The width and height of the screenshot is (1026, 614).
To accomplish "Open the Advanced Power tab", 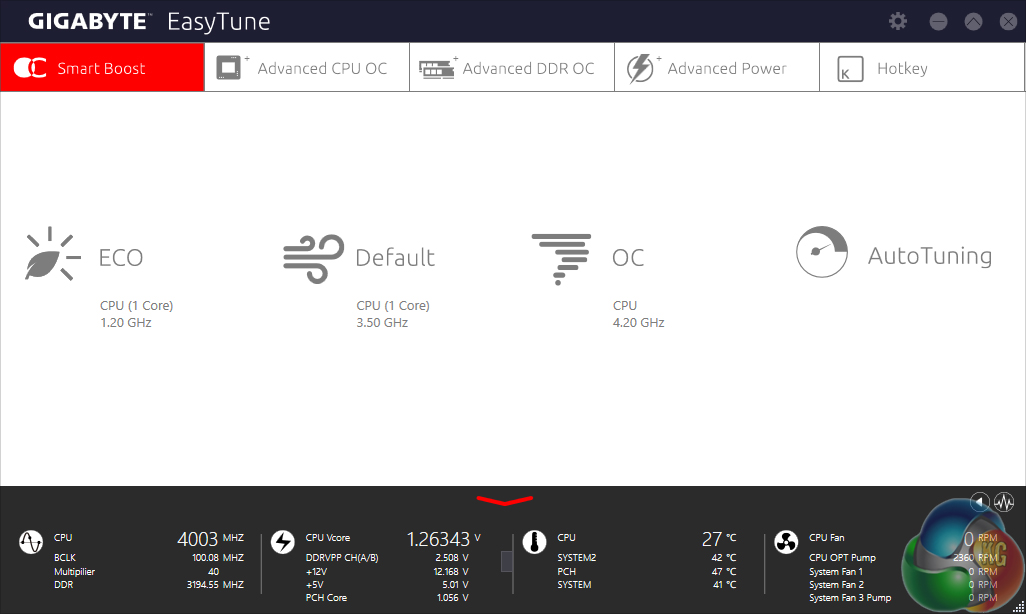I will 716,67.
